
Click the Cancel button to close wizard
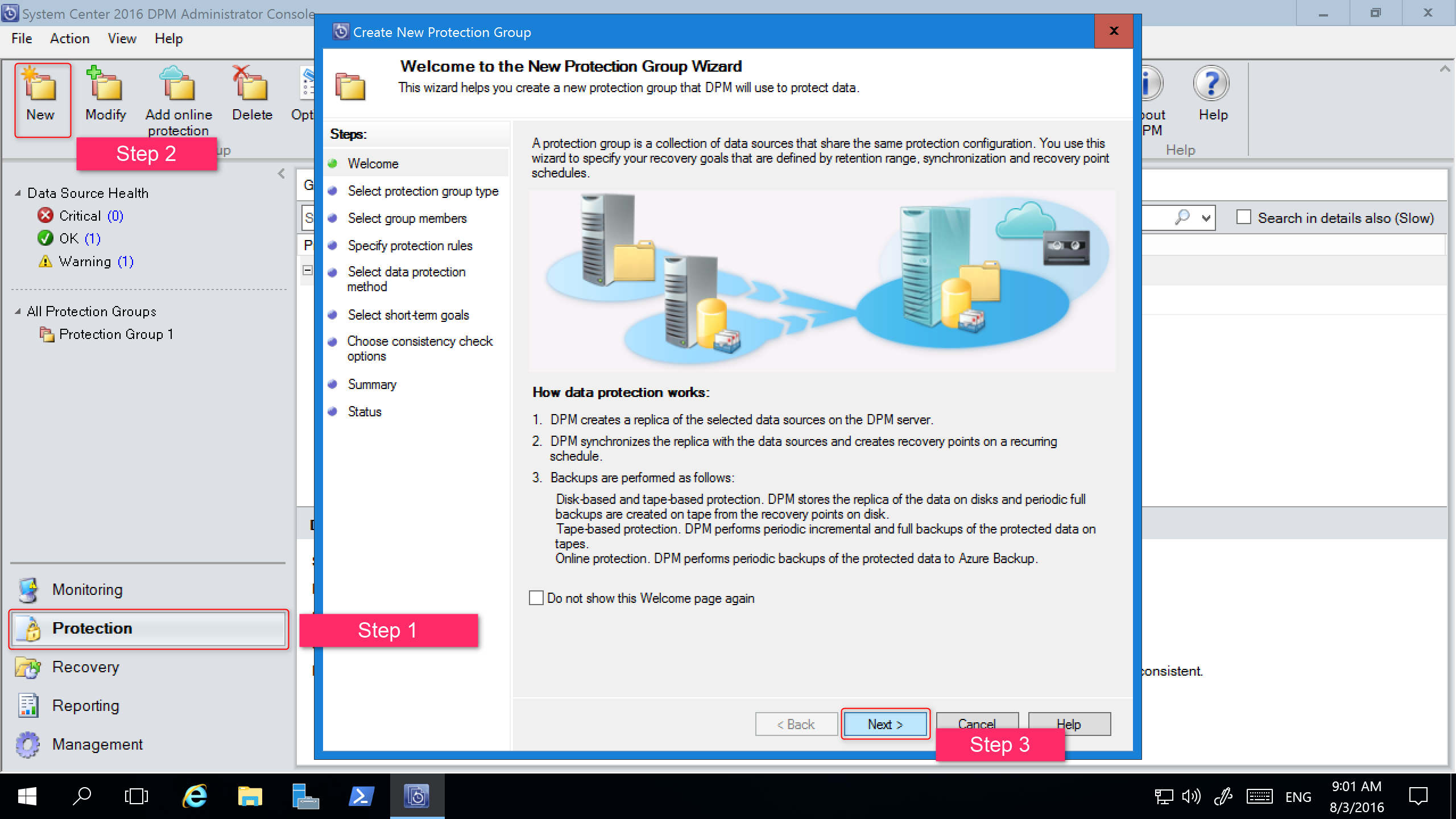(x=975, y=724)
